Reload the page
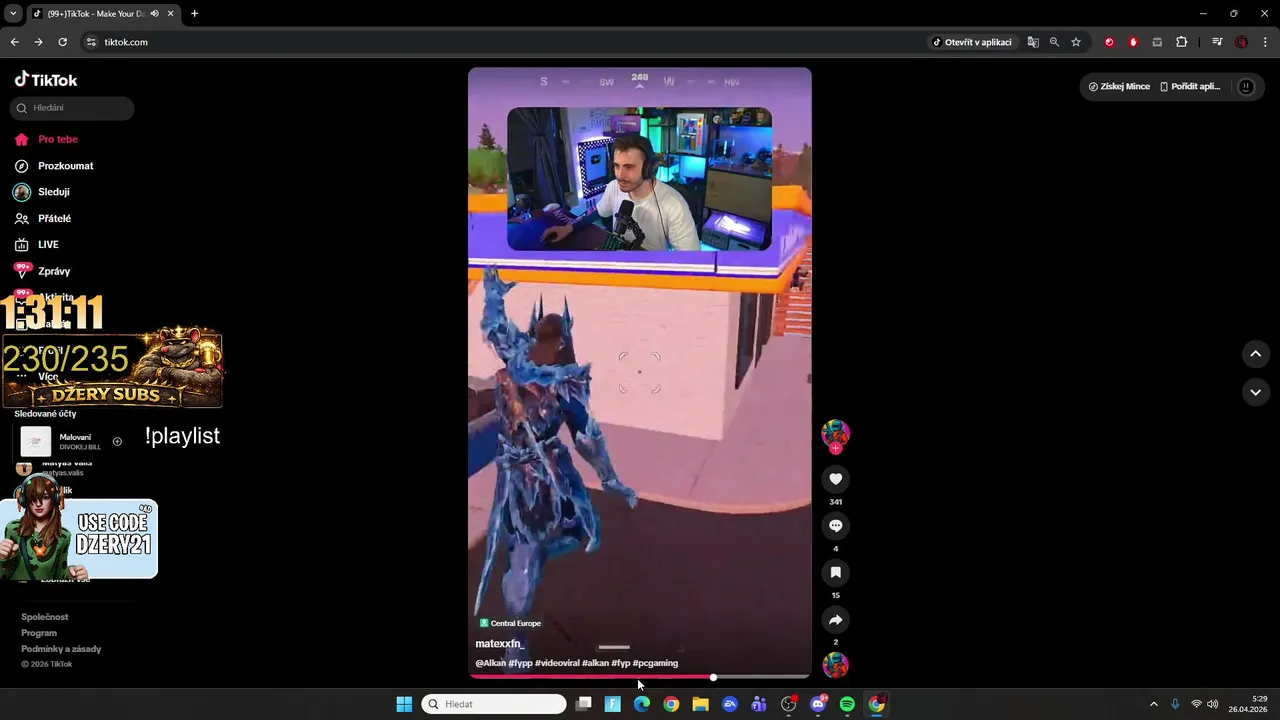Image resolution: width=1280 pixels, height=720 pixels. point(62,42)
